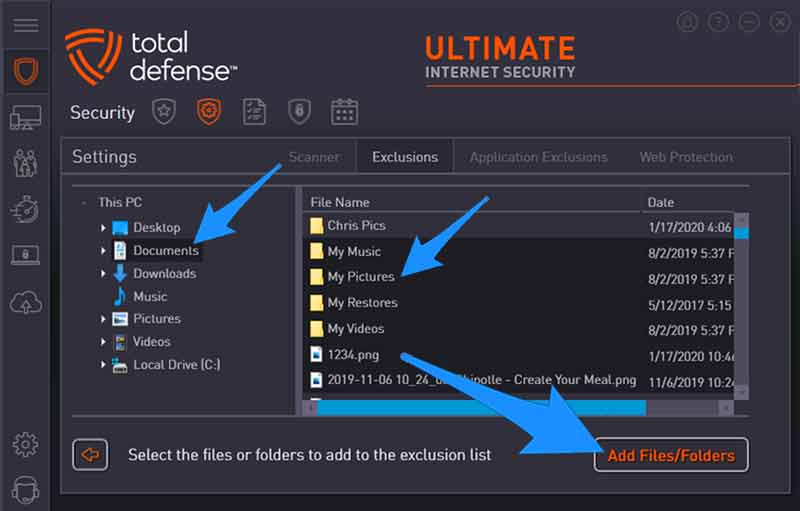Click the calendar scheduled scan icon
Screen dimensions: 800x511
tap(344, 112)
